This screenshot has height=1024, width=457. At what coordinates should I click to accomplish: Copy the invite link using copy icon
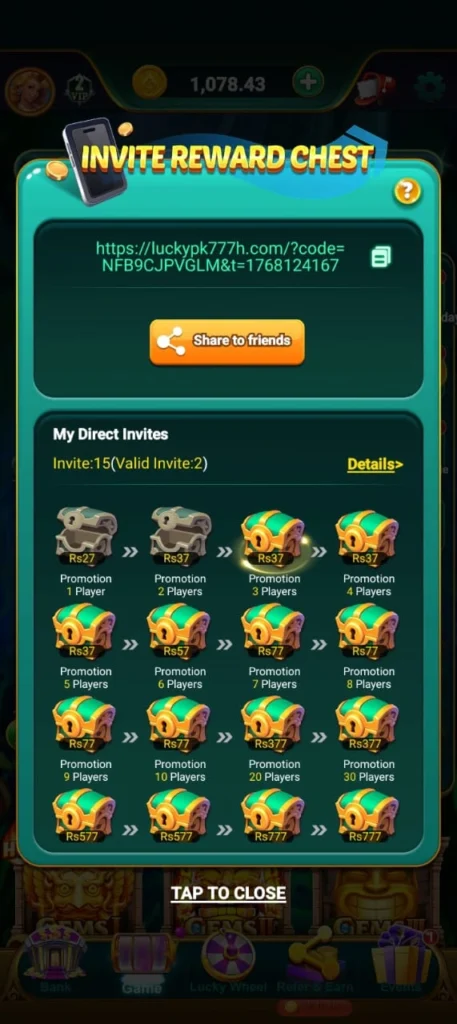[381, 257]
